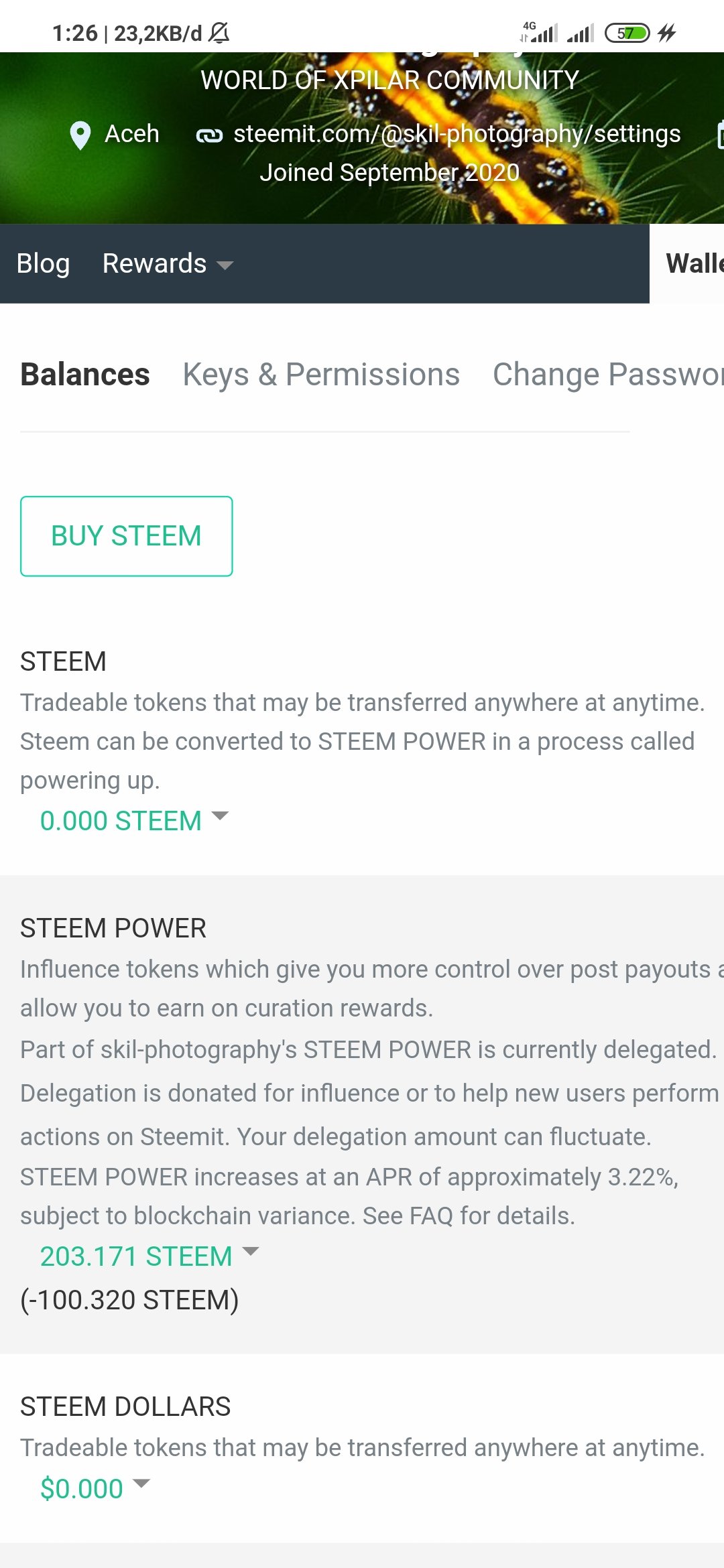This screenshot has width=724, height=1568.
Task: Select the Keys & Permissions tab
Action: point(321,374)
